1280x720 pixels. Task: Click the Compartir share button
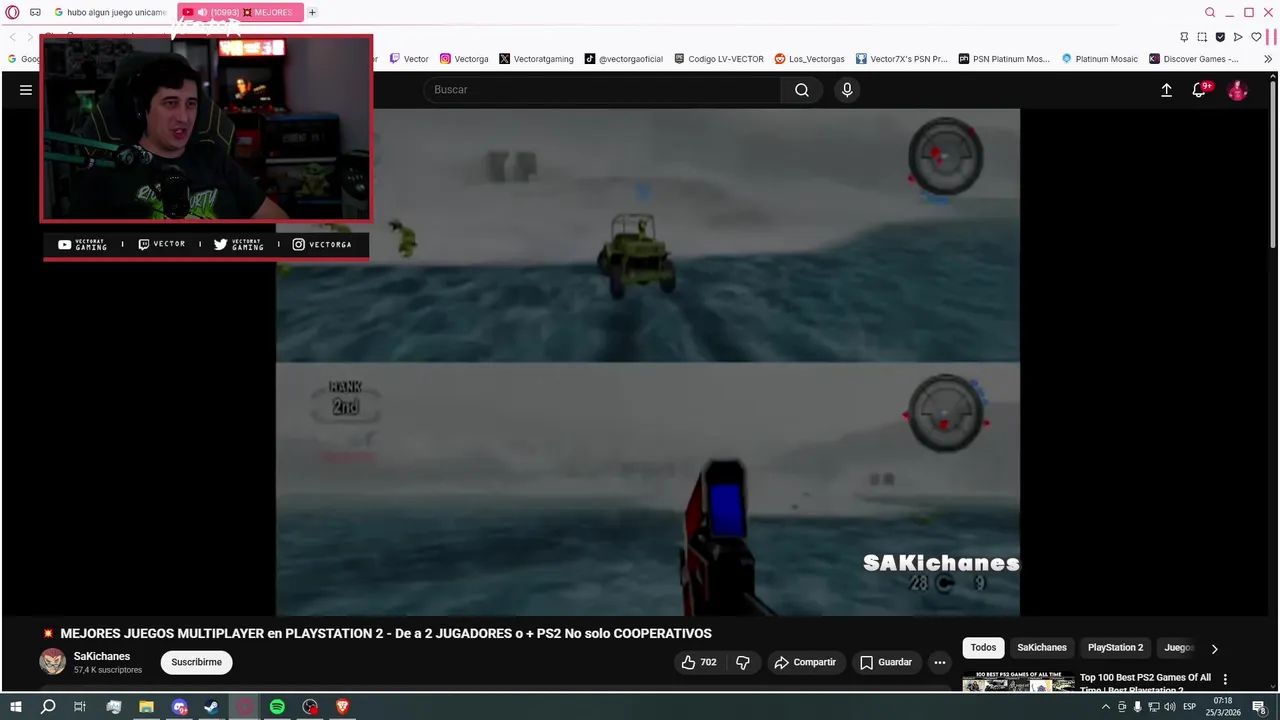(805, 662)
